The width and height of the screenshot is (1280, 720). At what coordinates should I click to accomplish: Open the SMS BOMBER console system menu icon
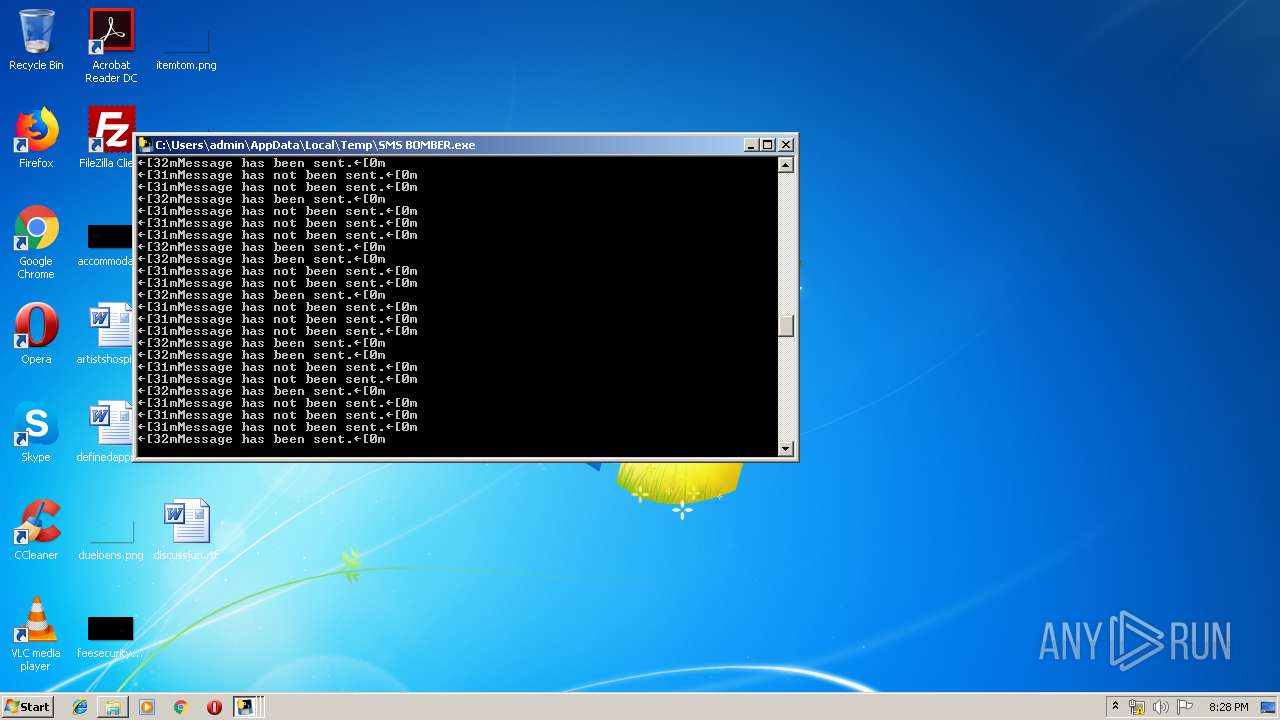click(145, 145)
